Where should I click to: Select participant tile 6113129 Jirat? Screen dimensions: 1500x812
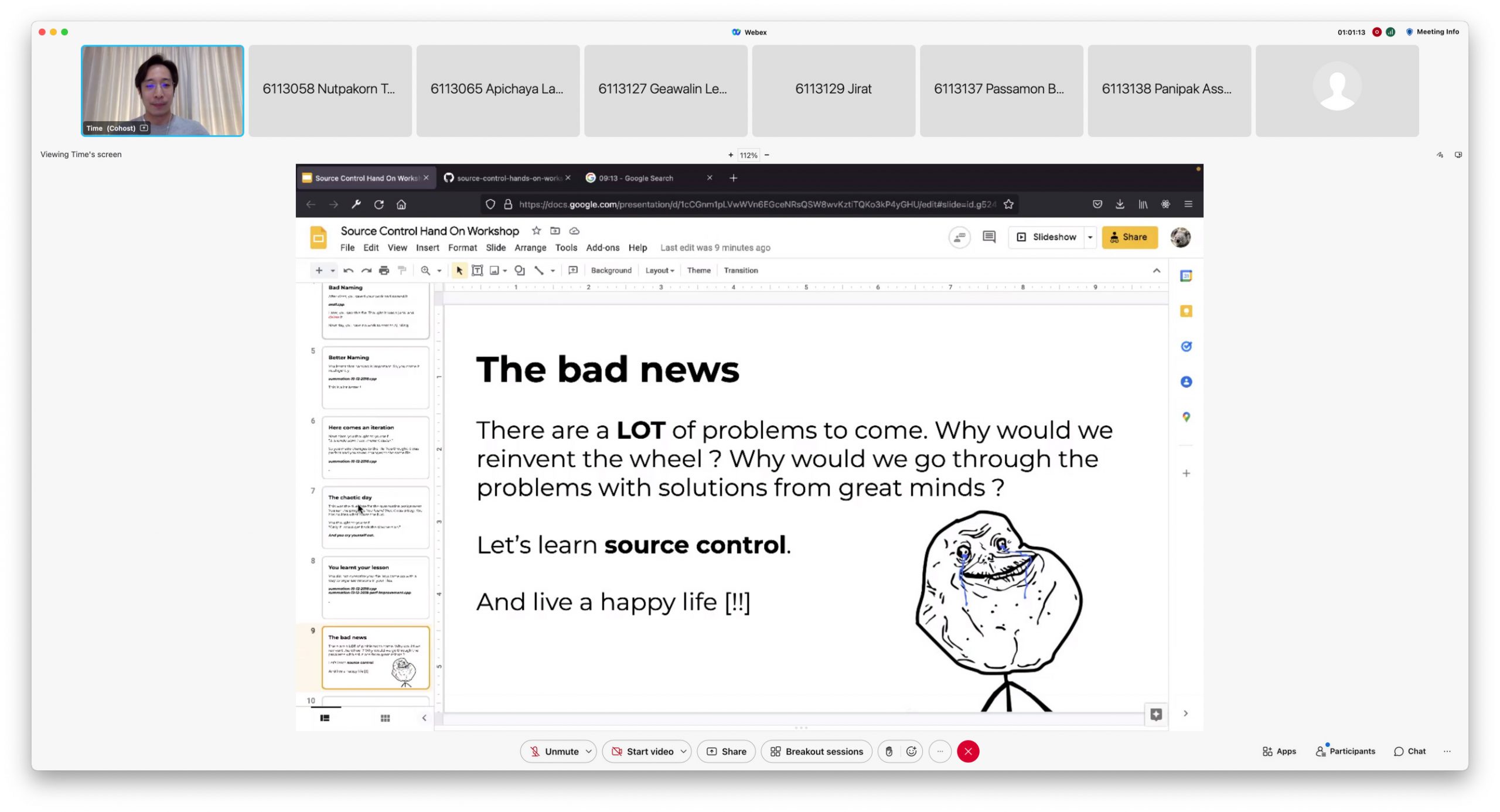[x=833, y=90]
